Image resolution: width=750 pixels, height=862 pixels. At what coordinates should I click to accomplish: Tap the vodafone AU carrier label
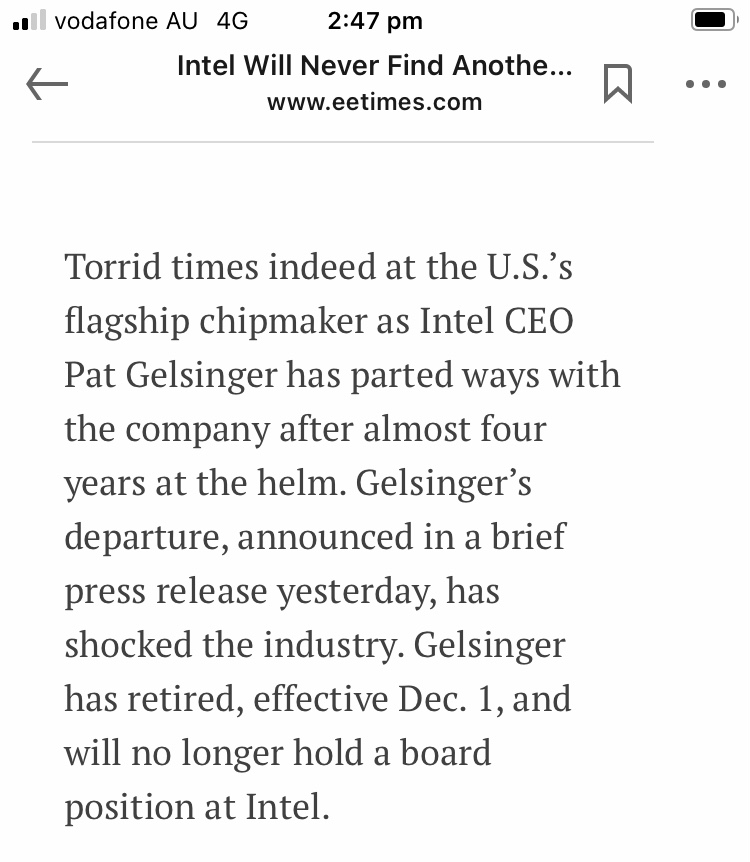(126, 21)
